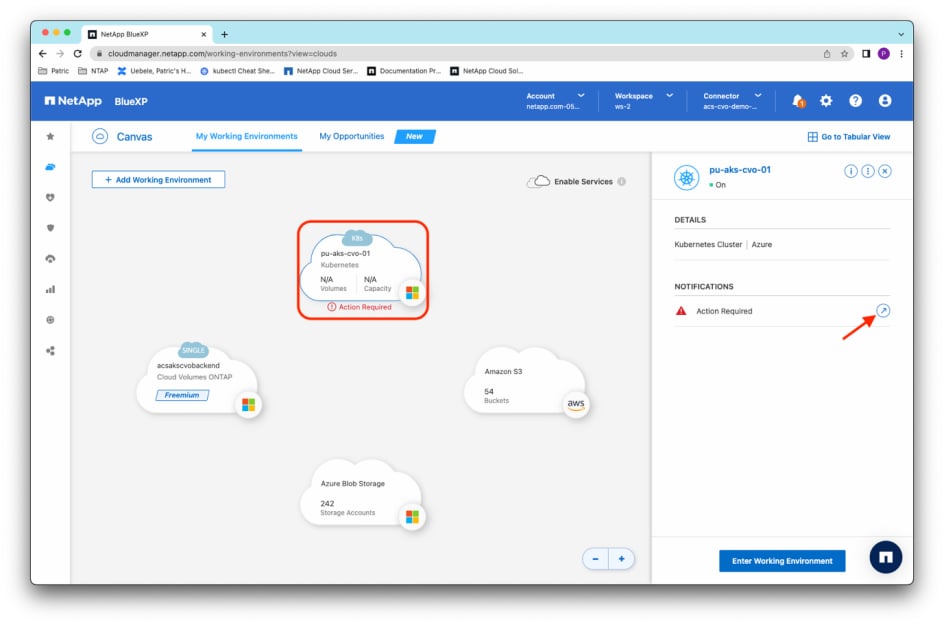Zoom out the canvas with minus
The width and height of the screenshot is (944, 625).
[x=595, y=559]
